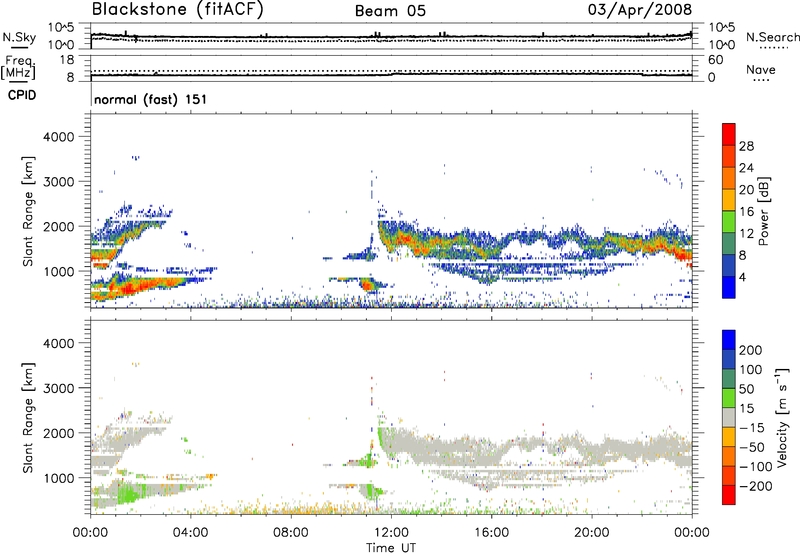Screen dimensions: 800x554
Task: Click the "08:00" time tick label
Action: point(291,533)
